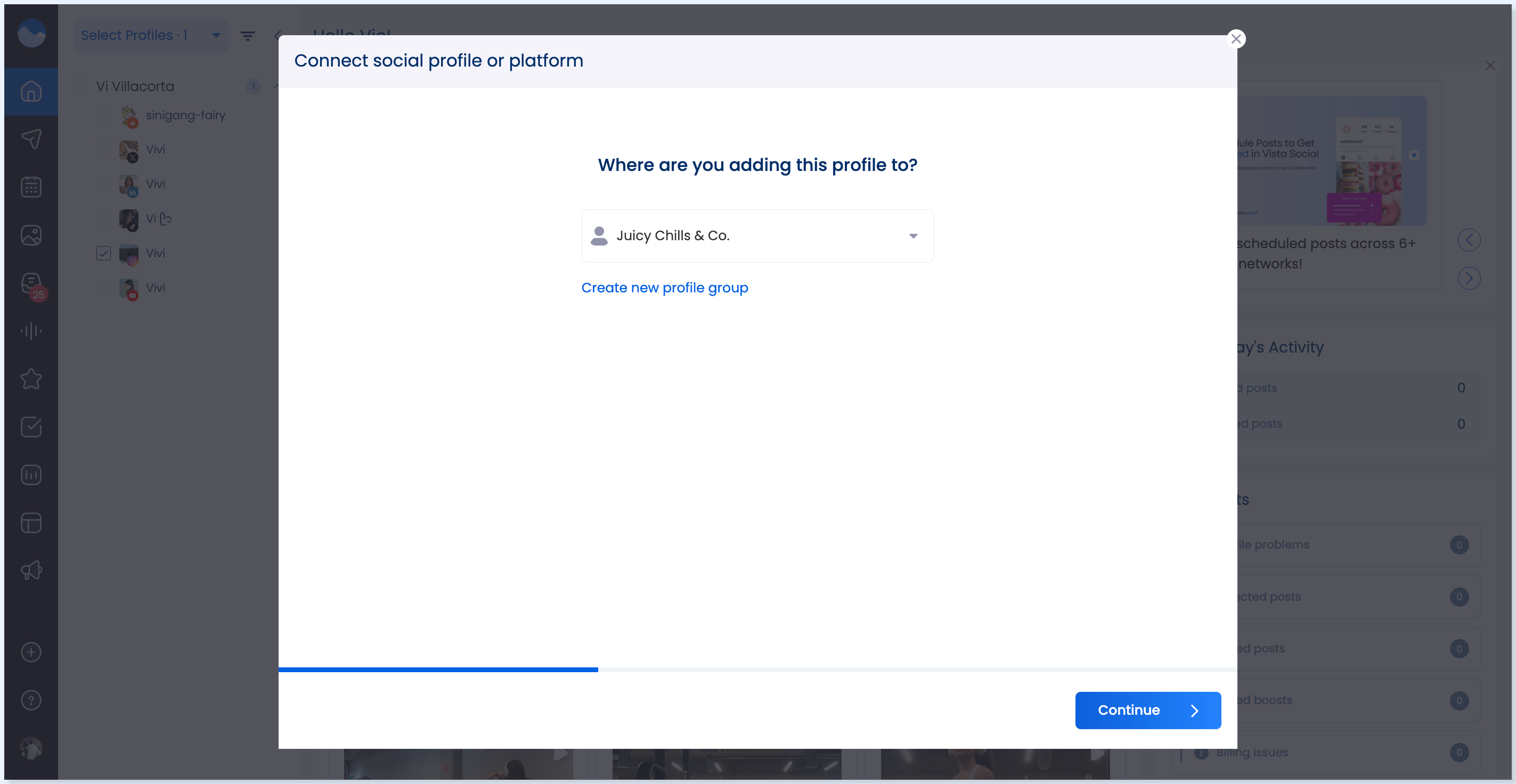The width and height of the screenshot is (1516, 784).
Task: Click the Vi TikTok profile avatar
Action: tap(129, 220)
